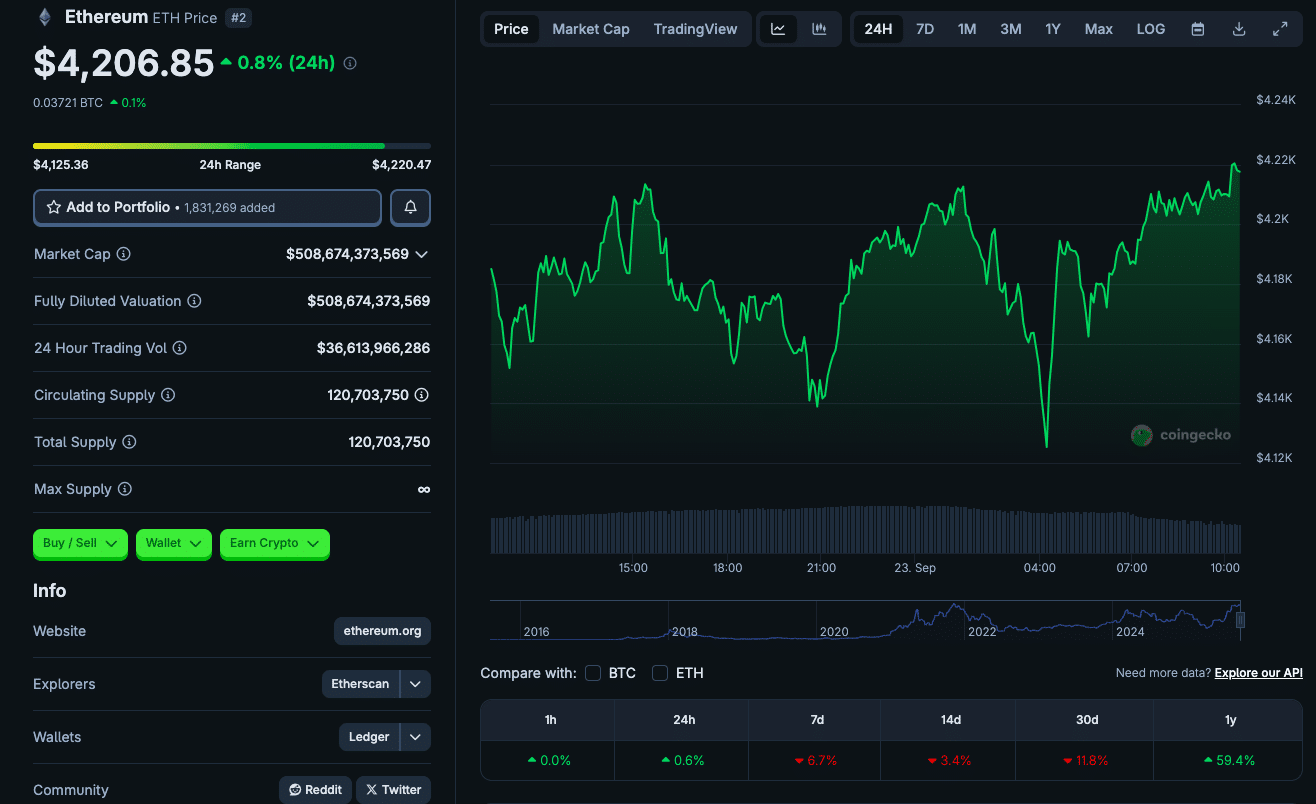The image size is (1316, 804).
Task: Open the Buy / Sell dropdown
Action: click(80, 543)
